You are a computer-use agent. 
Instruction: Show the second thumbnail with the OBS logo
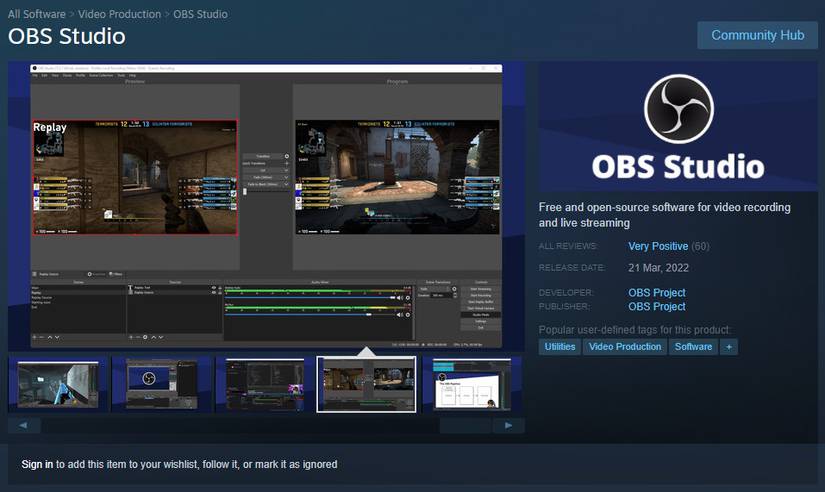[x=161, y=384]
